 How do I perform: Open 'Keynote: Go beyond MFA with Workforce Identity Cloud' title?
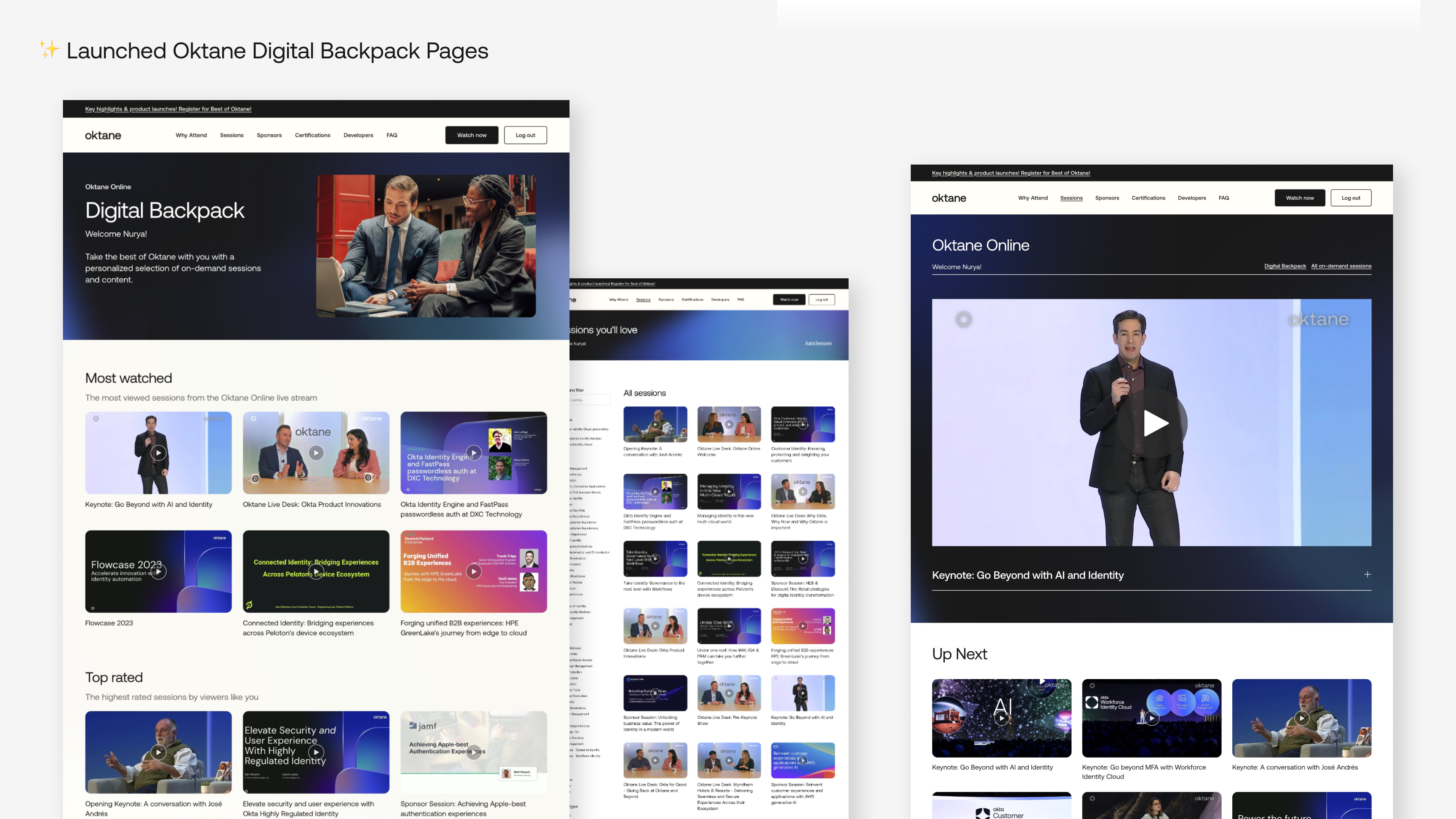click(x=1144, y=772)
